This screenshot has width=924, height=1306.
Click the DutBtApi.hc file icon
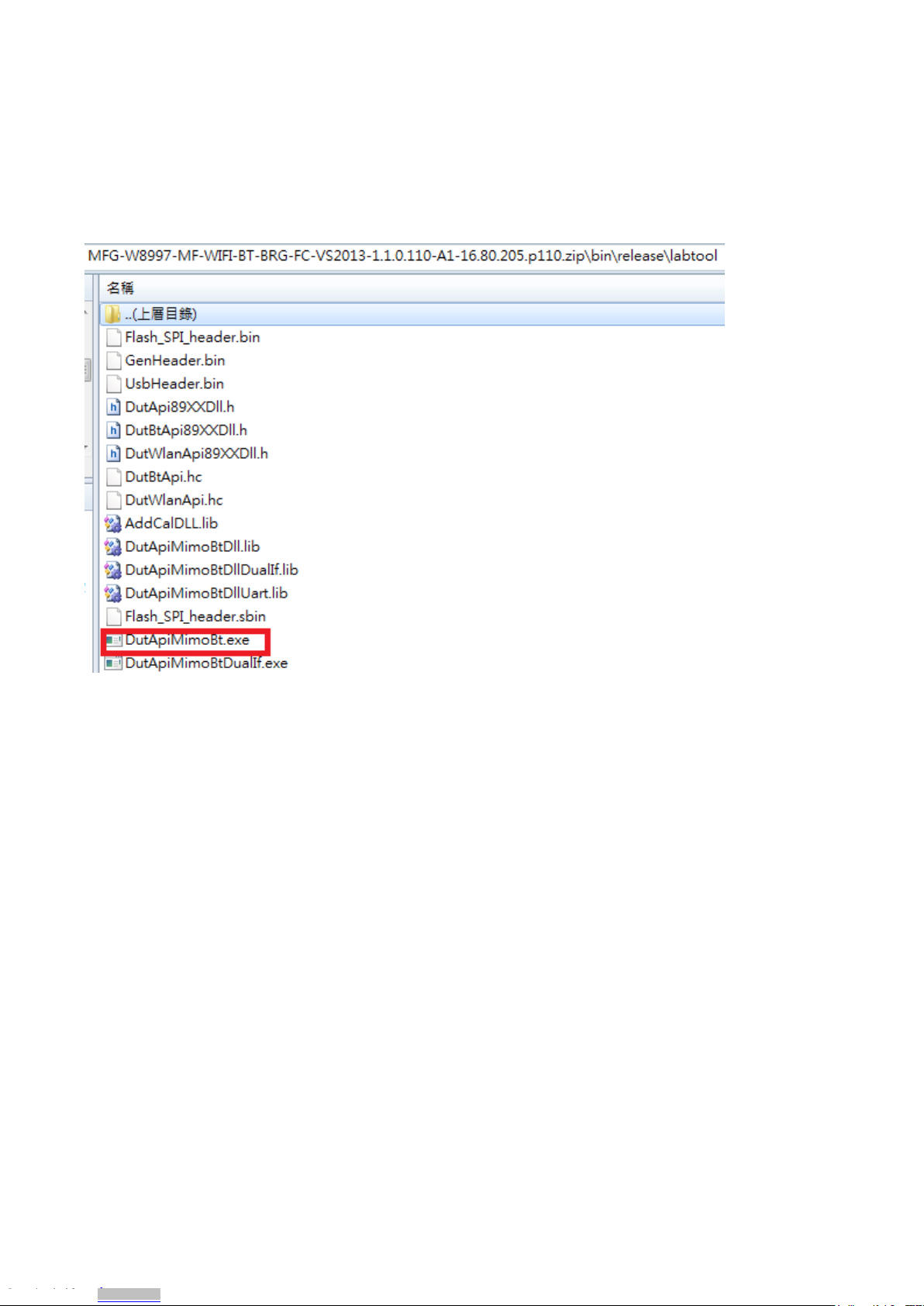tap(113, 477)
